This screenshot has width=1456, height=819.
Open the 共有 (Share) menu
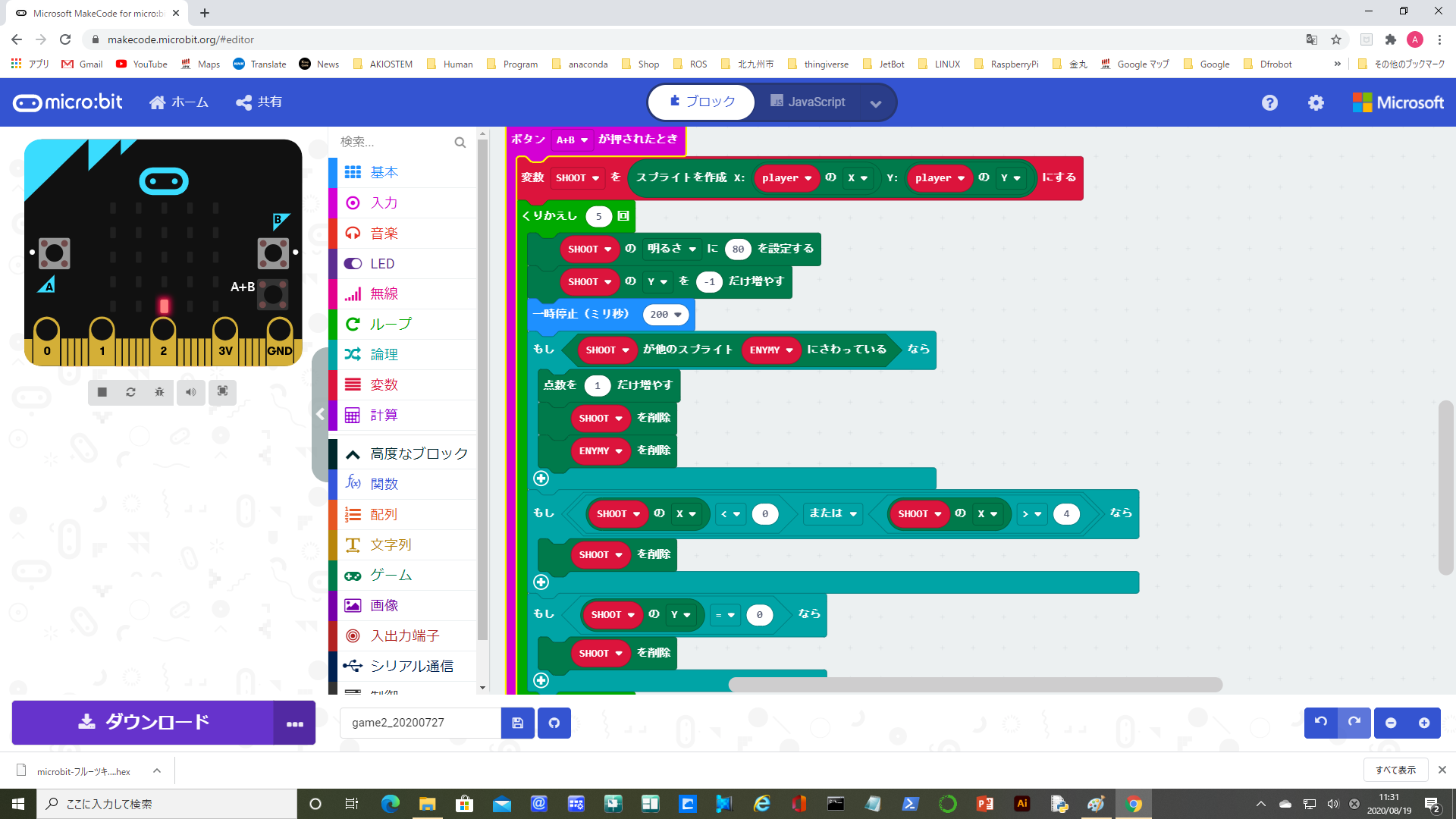tap(258, 102)
